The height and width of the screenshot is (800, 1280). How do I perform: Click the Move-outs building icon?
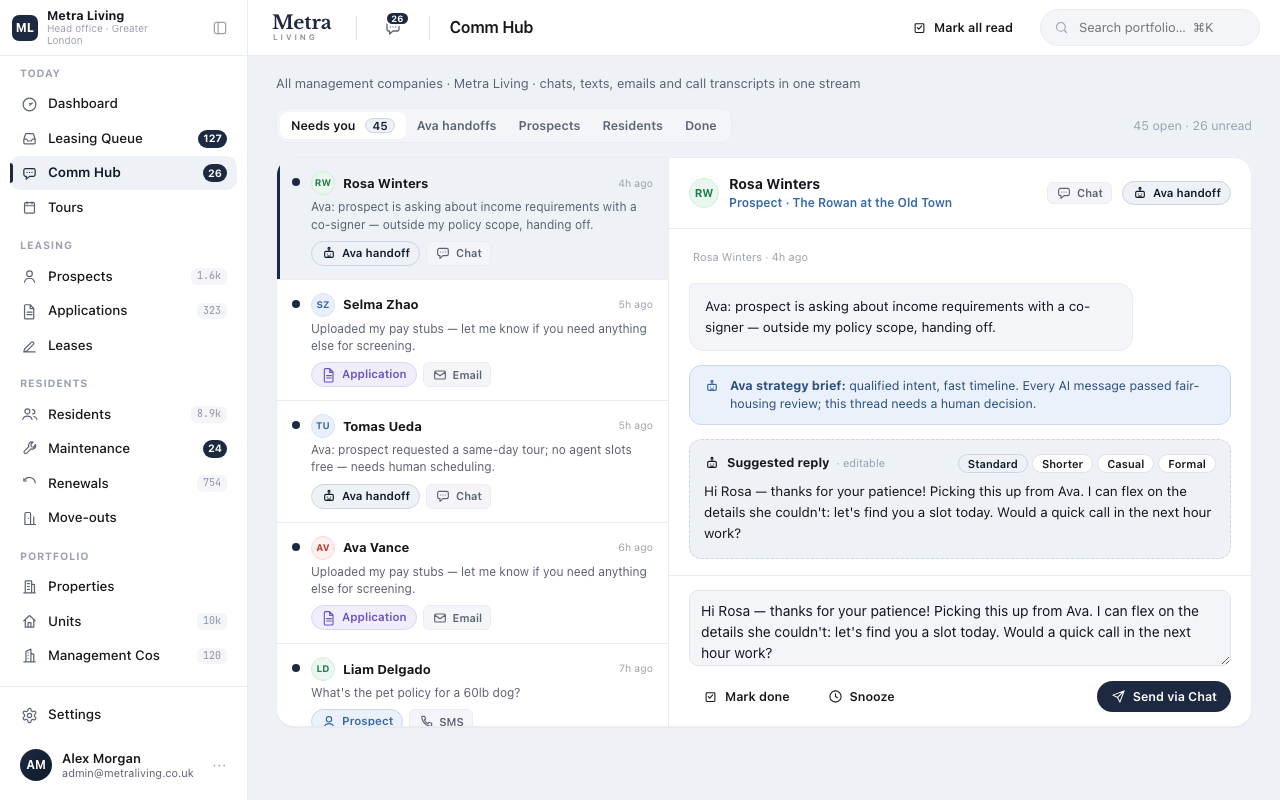point(30,518)
